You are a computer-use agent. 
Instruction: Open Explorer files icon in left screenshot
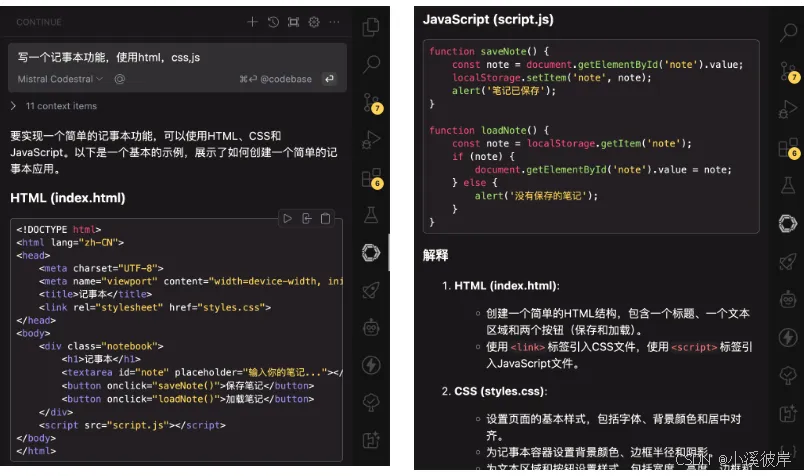371,27
